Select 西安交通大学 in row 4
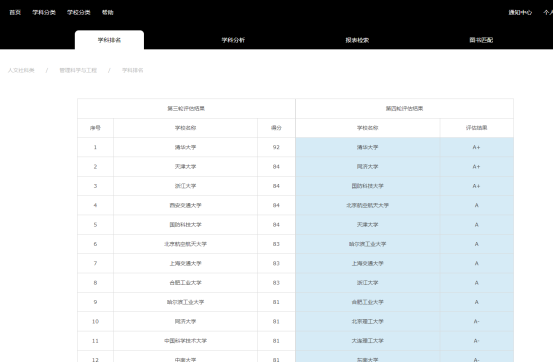Image resolution: width=554 pixels, height=363 pixels. pos(185,205)
